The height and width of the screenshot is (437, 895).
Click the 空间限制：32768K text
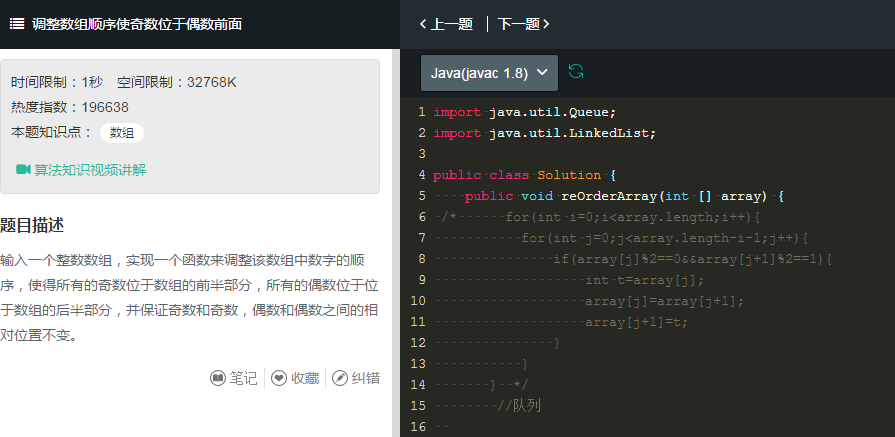pos(176,83)
